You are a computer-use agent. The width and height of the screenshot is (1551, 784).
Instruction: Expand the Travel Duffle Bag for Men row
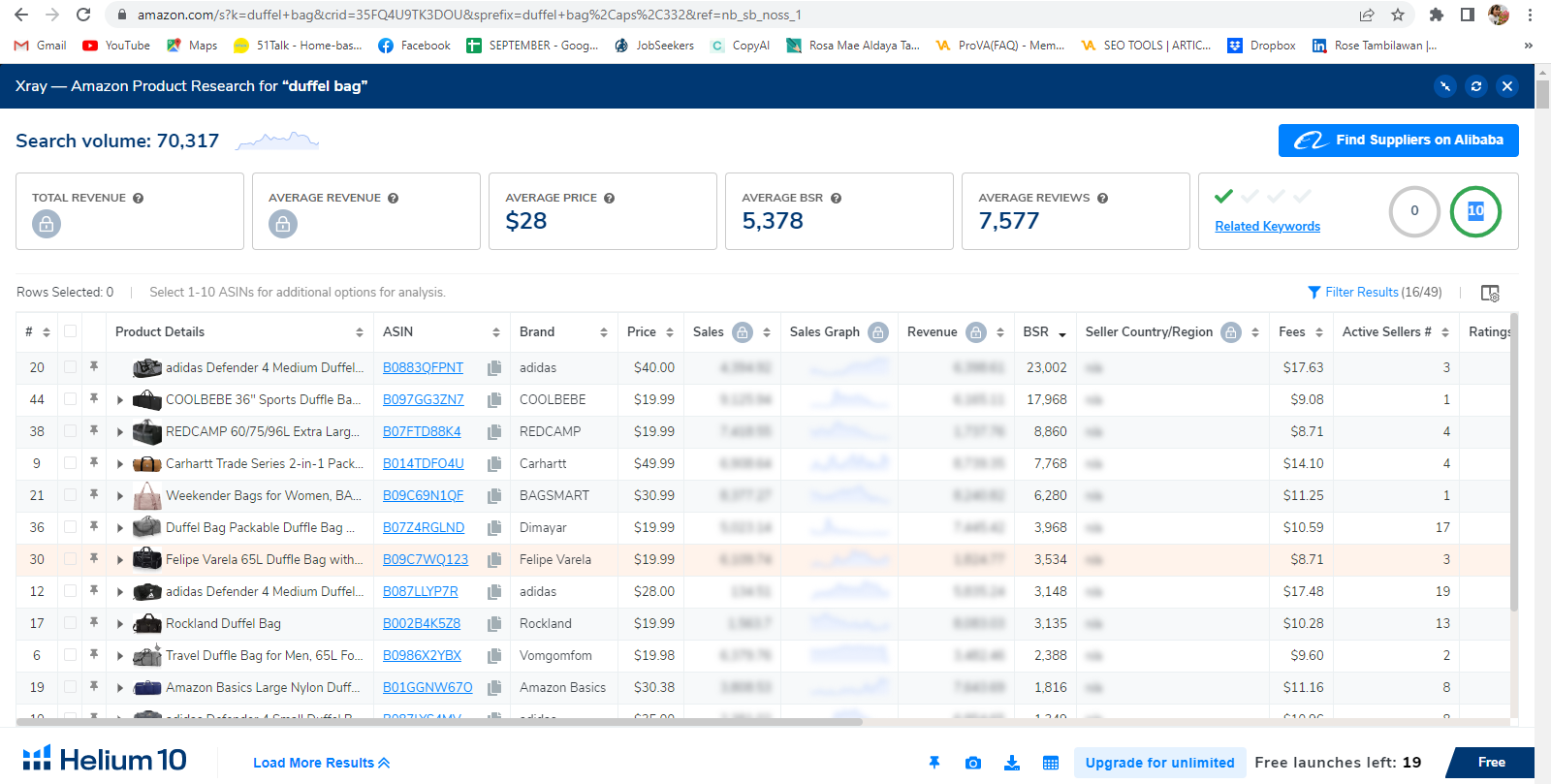tap(120, 656)
